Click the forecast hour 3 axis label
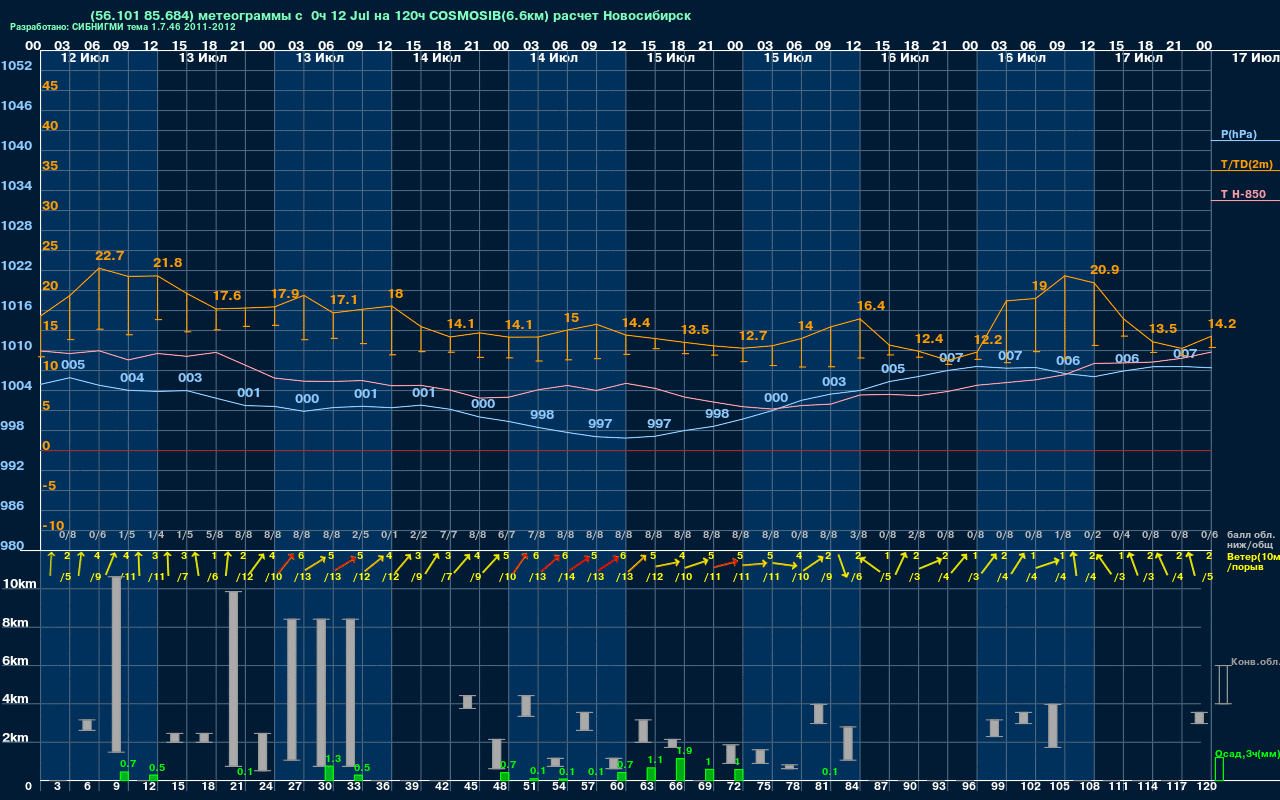 tap(58, 788)
